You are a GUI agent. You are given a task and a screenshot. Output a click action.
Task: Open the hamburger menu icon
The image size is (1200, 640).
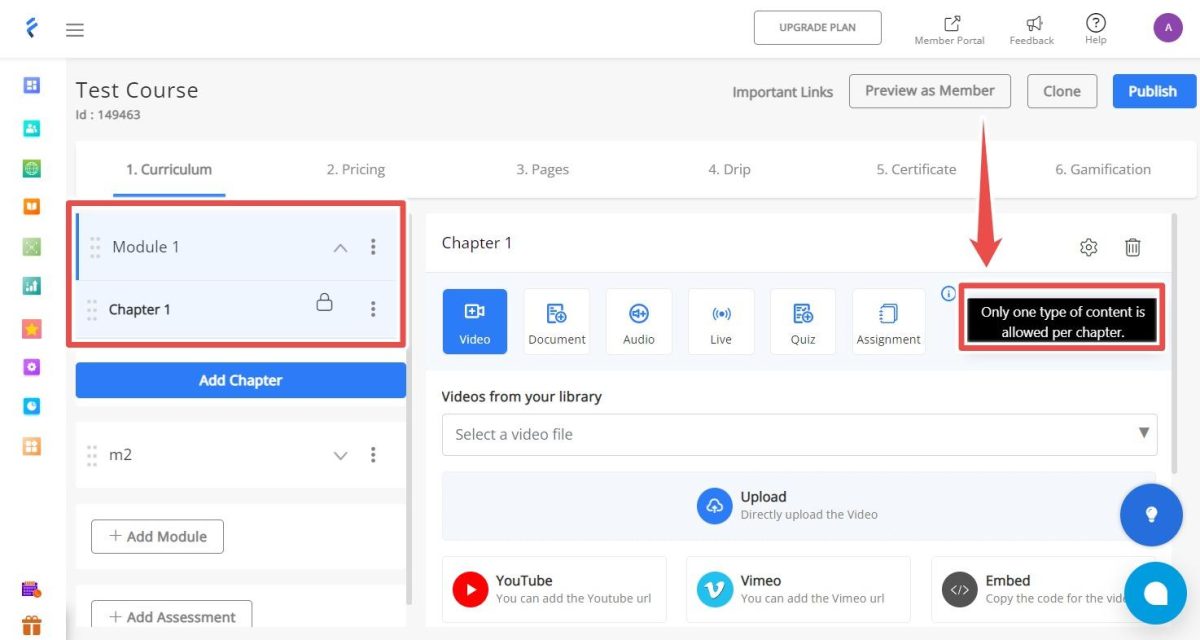point(74,30)
